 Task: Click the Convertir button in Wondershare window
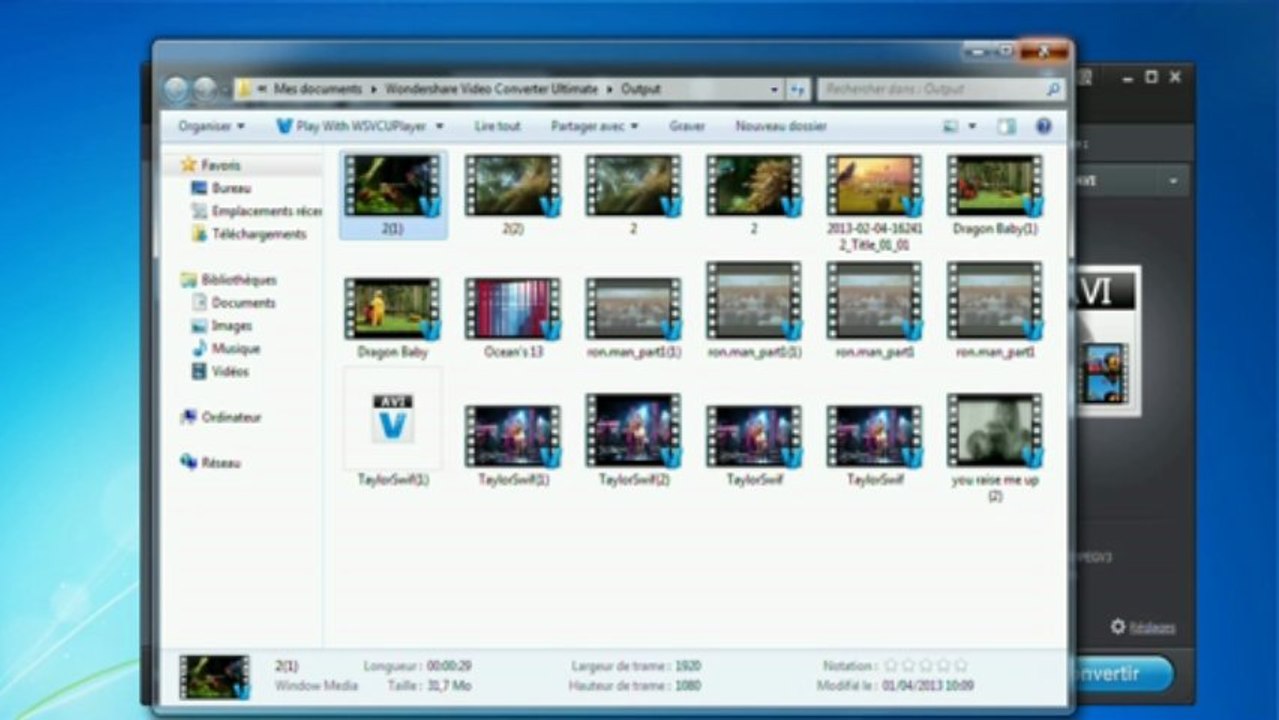click(1120, 673)
